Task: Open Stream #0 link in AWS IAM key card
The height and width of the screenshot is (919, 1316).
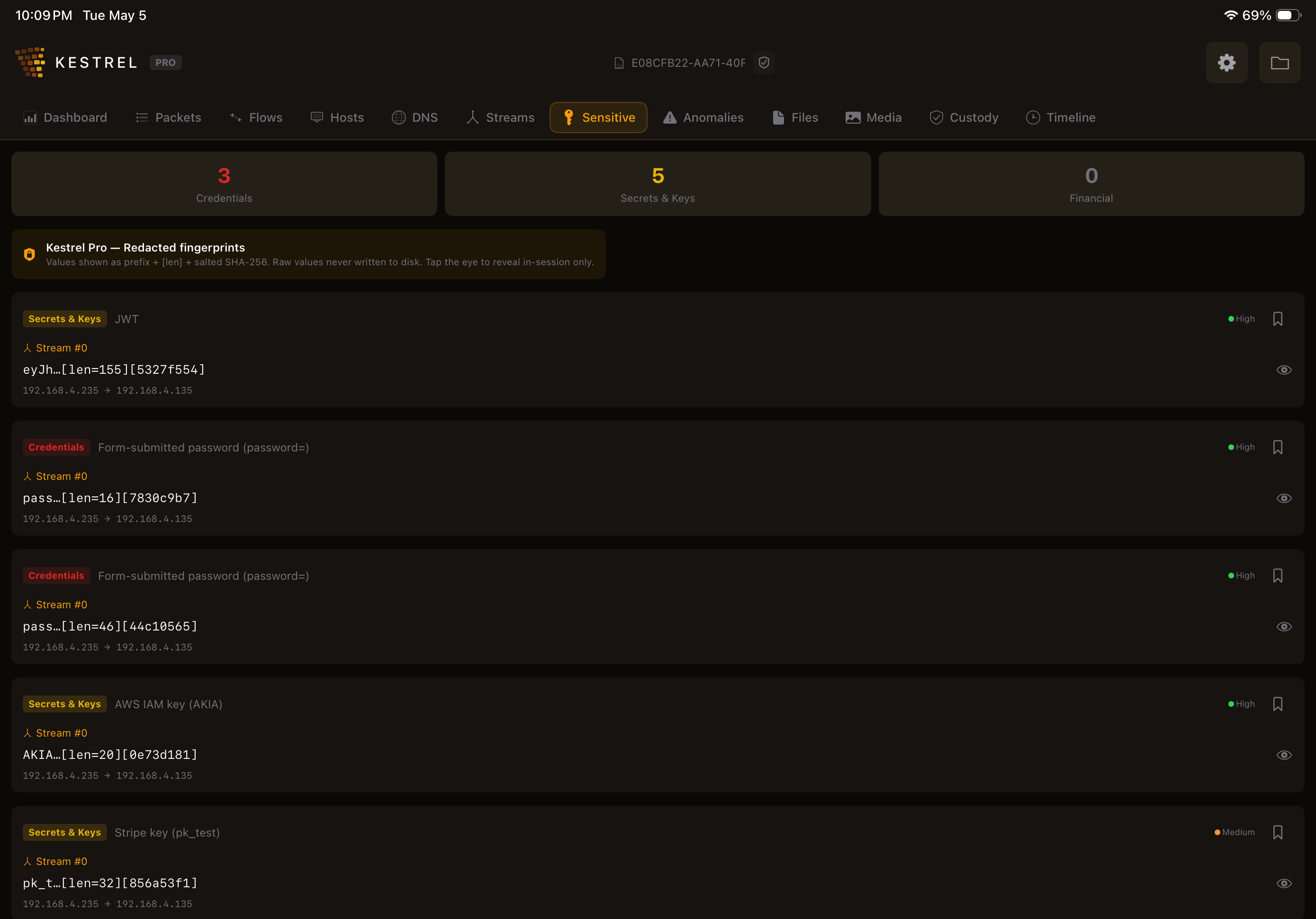Action: point(55,733)
